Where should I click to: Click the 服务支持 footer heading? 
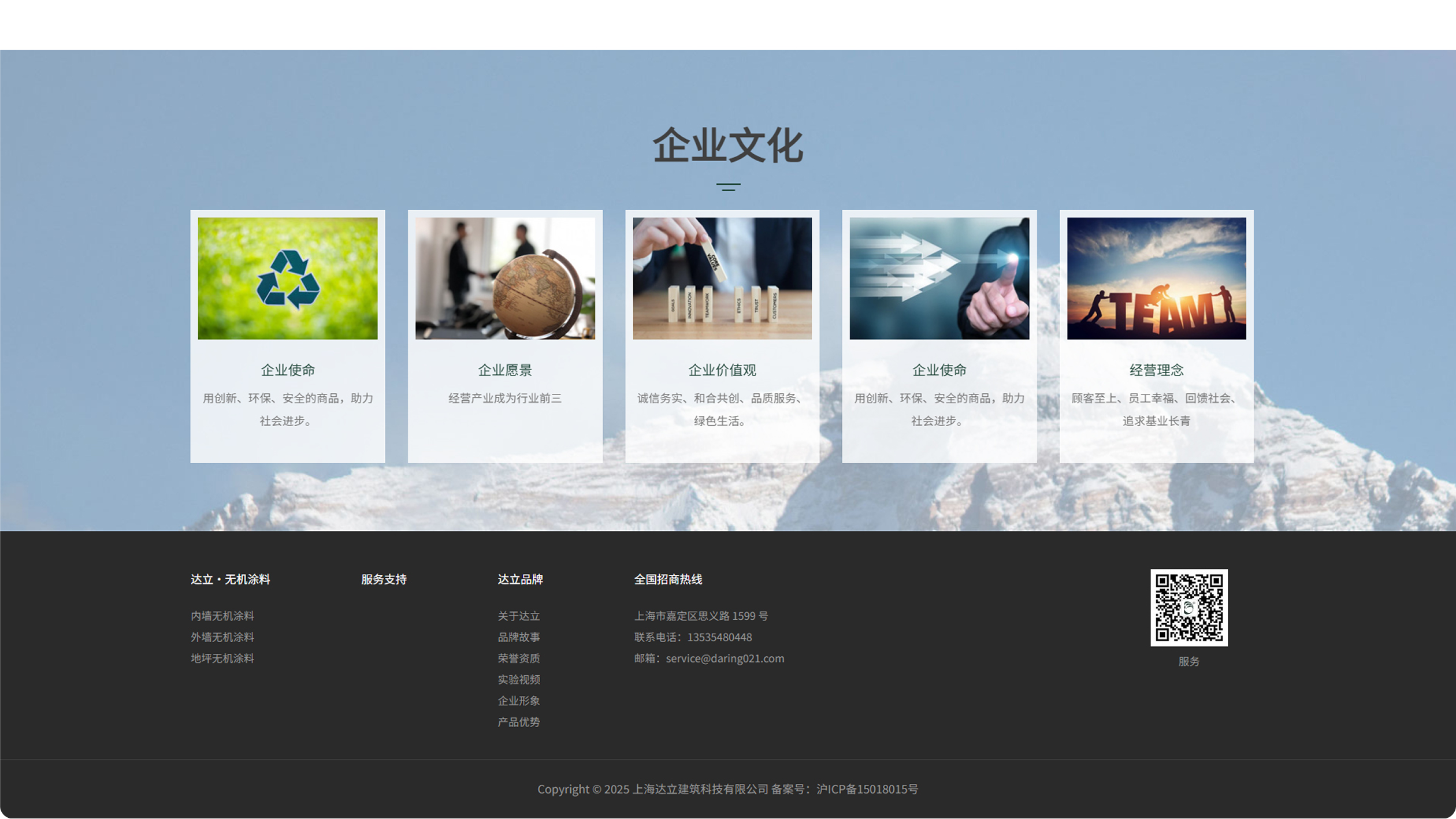383,579
